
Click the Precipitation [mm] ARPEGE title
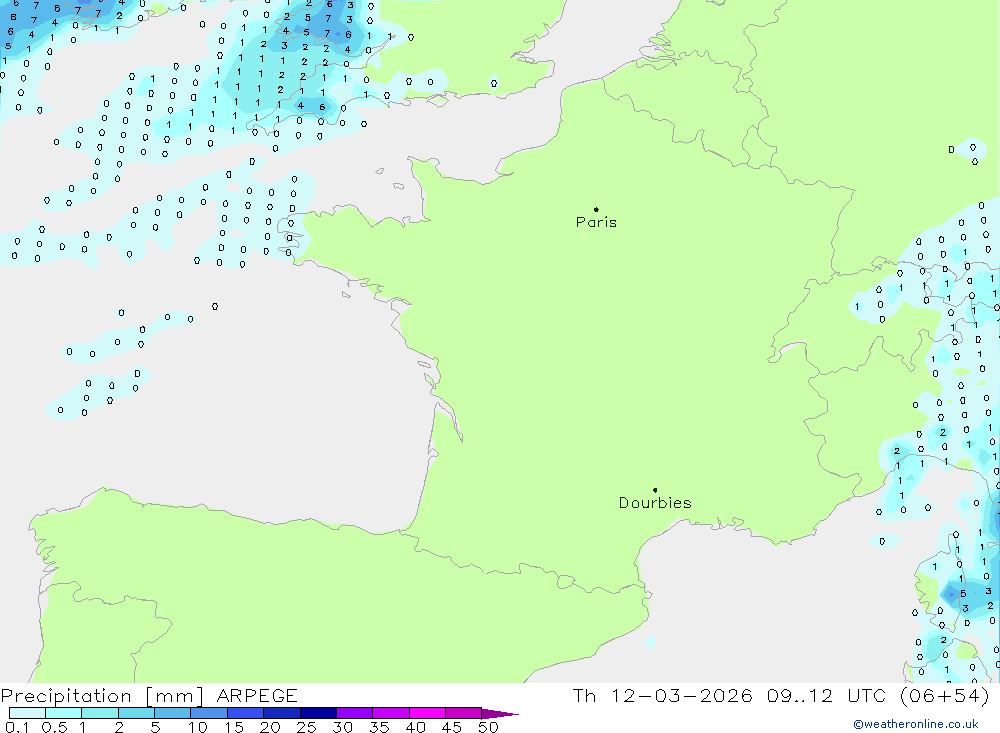click(x=149, y=695)
